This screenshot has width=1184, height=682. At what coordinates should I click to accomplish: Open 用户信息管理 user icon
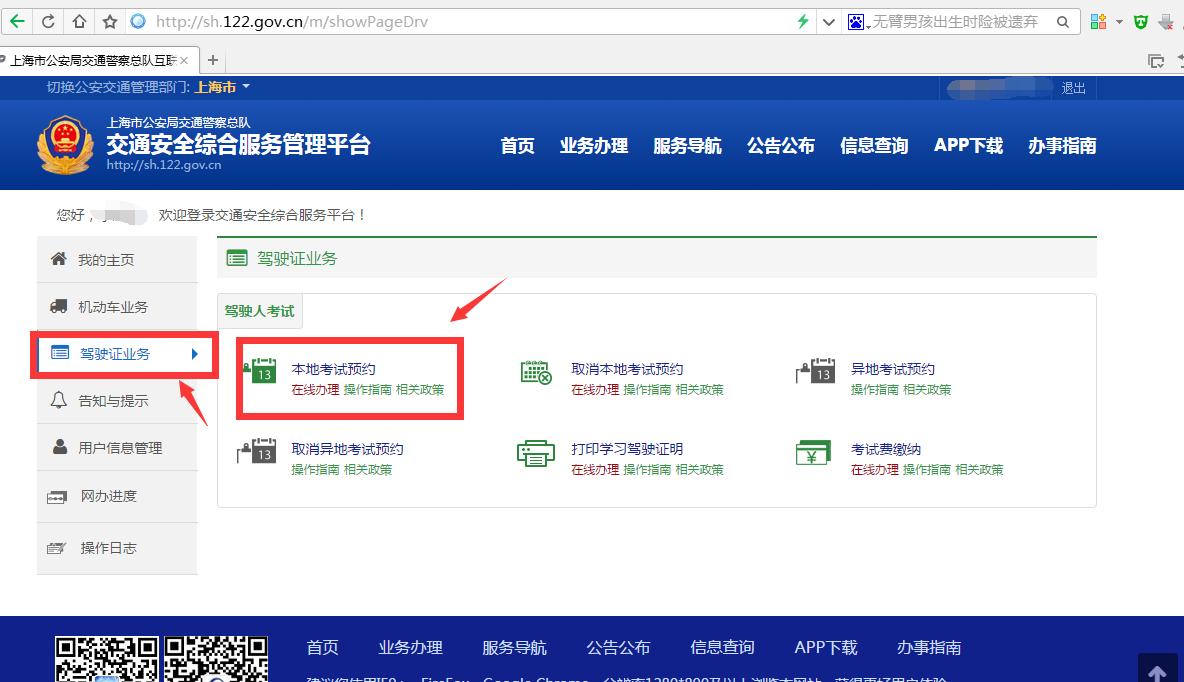(57, 447)
